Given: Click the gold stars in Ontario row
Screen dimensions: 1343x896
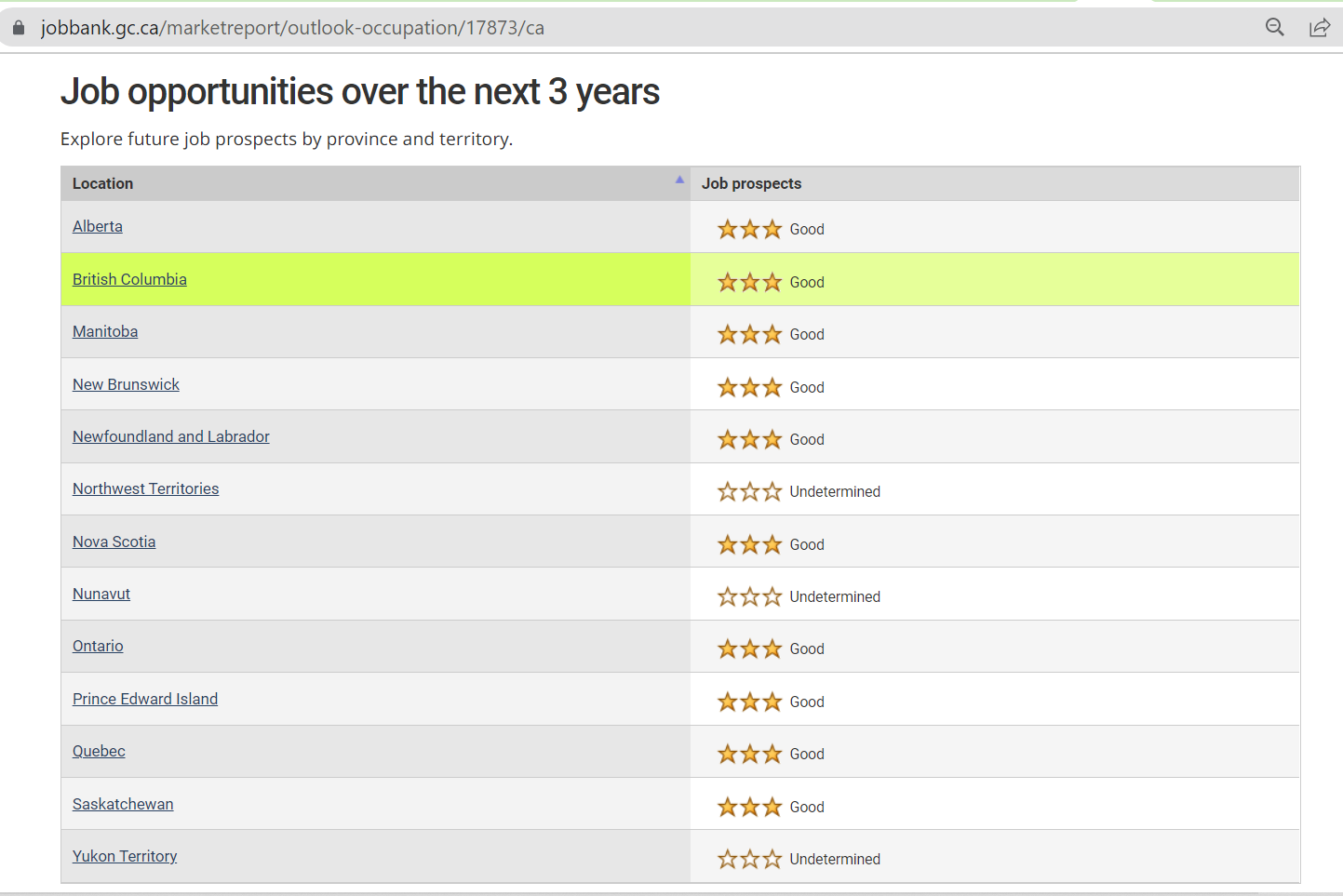Looking at the screenshot, I should tap(749, 649).
